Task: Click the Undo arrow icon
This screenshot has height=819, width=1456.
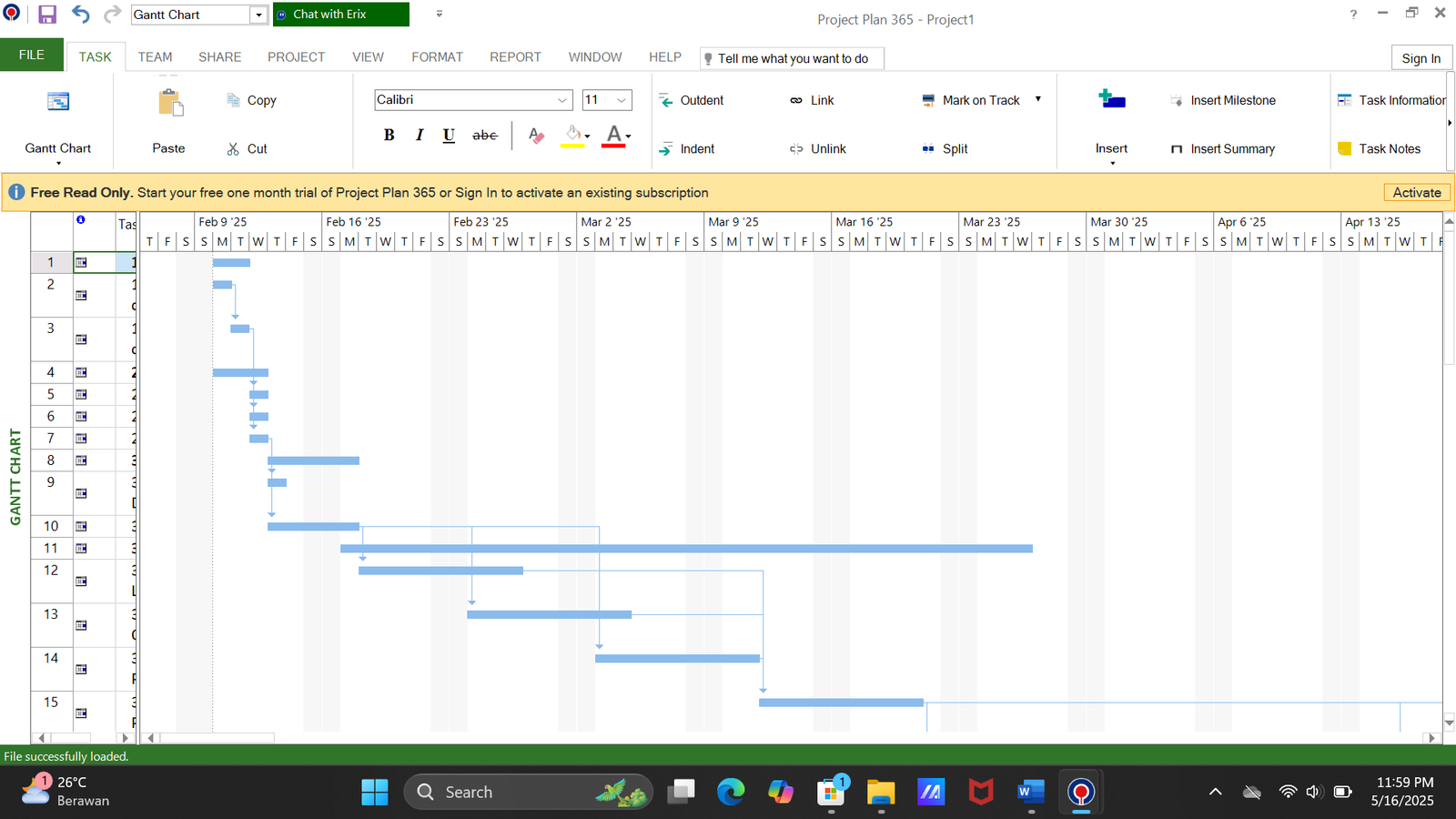Action: (x=81, y=15)
